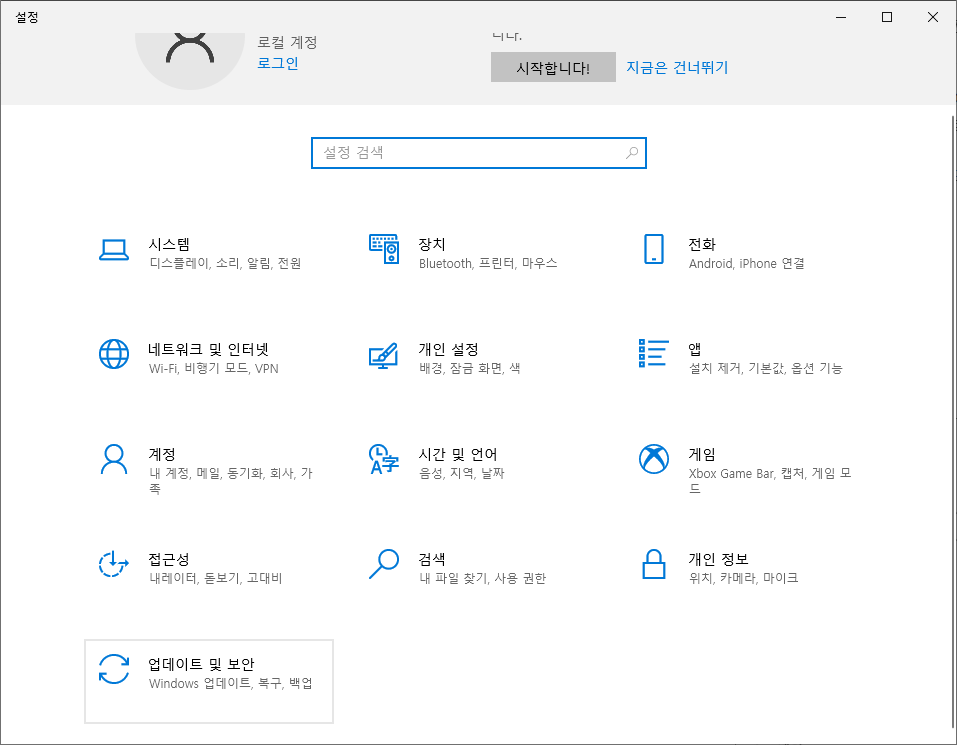Open the 계정 person icon
This screenshot has width=957, height=745.
tap(114, 459)
